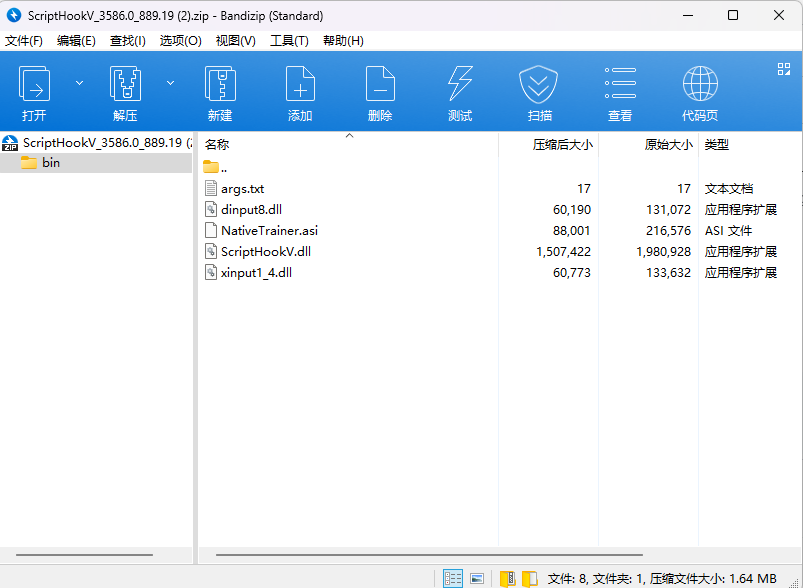Click the file list horizontal scrollbar
The height and width of the screenshot is (588, 803).
tap(429, 555)
